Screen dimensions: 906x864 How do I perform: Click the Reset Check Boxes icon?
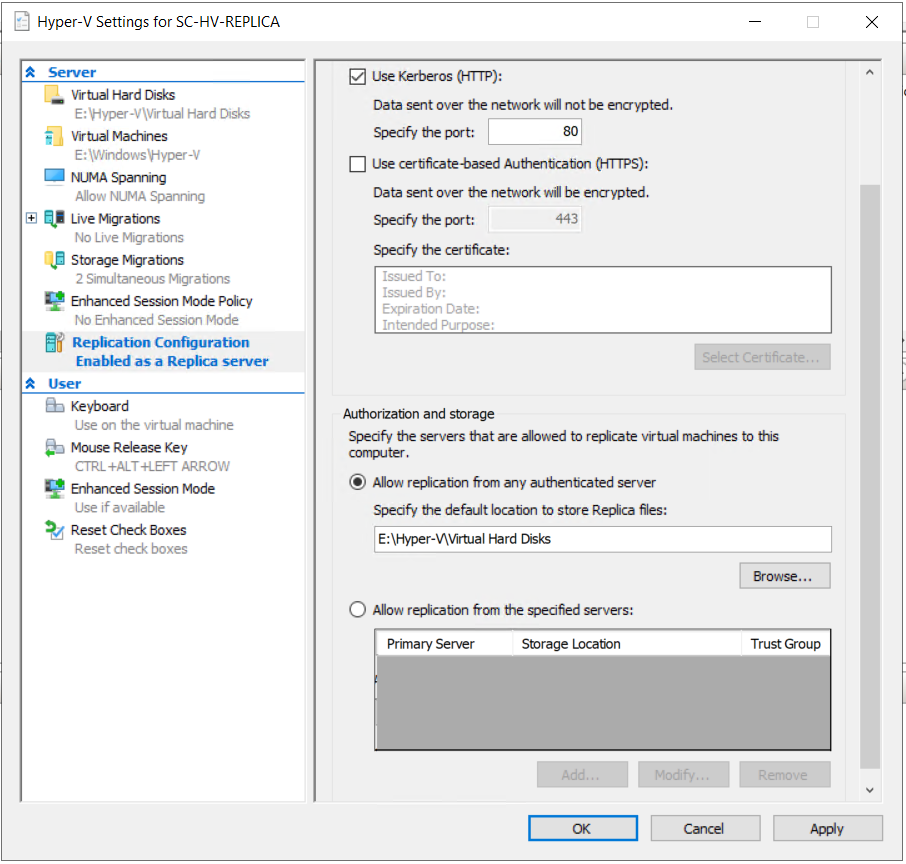pyautogui.click(x=54, y=530)
